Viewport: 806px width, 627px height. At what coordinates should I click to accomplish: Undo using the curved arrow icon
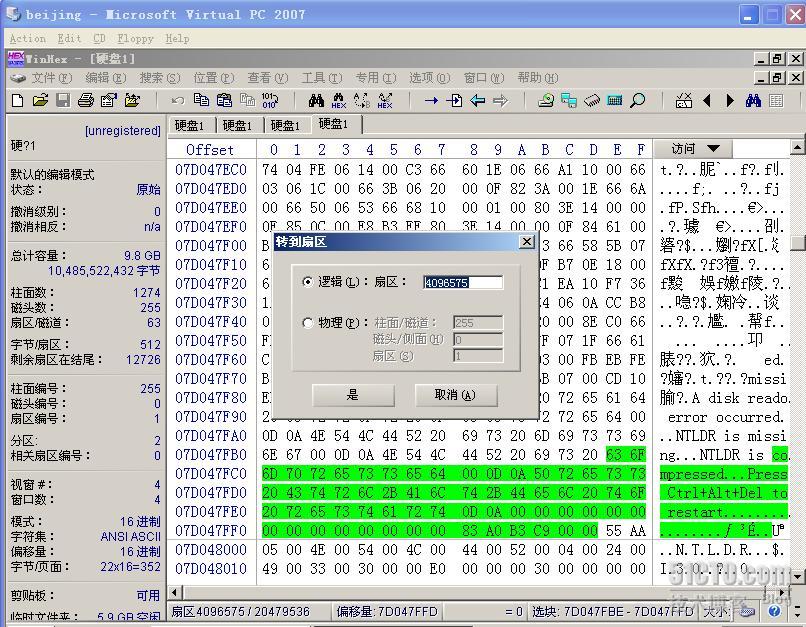pyautogui.click(x=178, y=101)
